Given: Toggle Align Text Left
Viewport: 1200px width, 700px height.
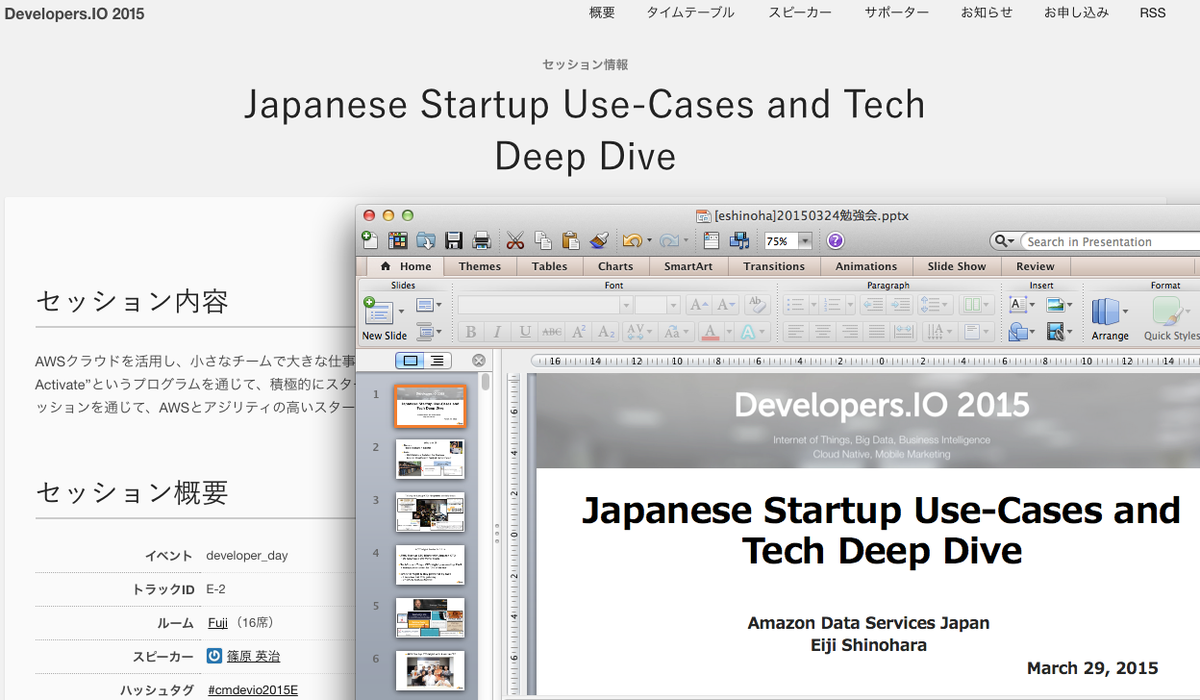Looking at the screenshot, I should tap(796, 332).
